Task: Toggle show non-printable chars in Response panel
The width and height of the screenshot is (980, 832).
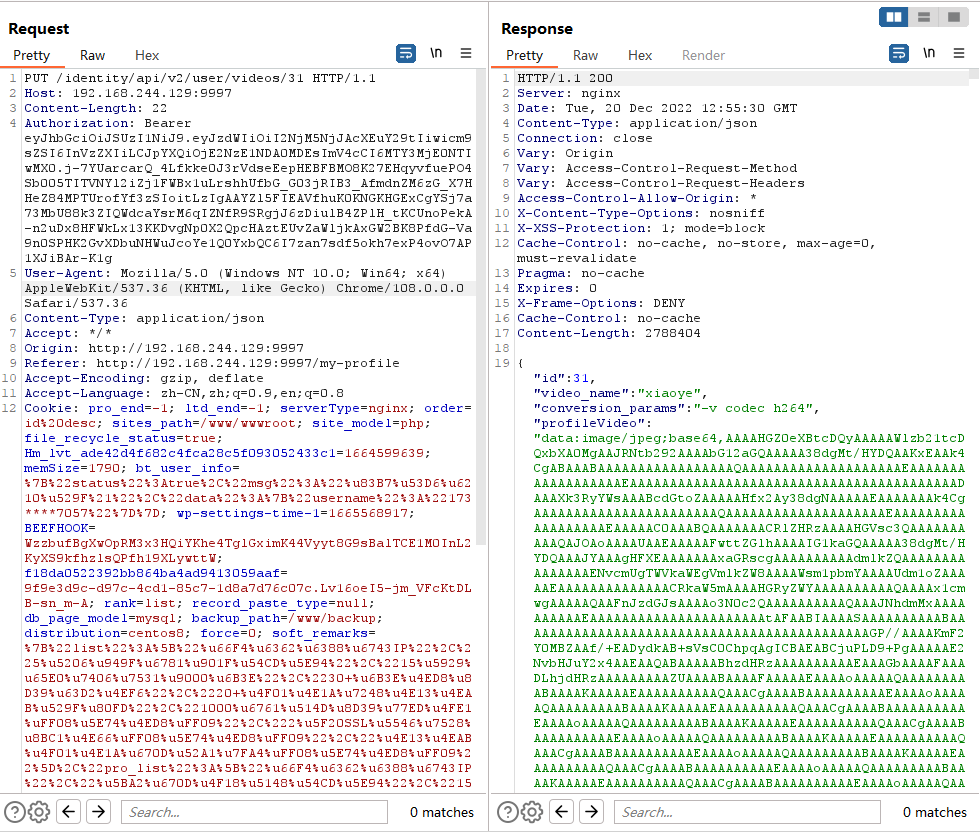Action: (x=929, y=54)
